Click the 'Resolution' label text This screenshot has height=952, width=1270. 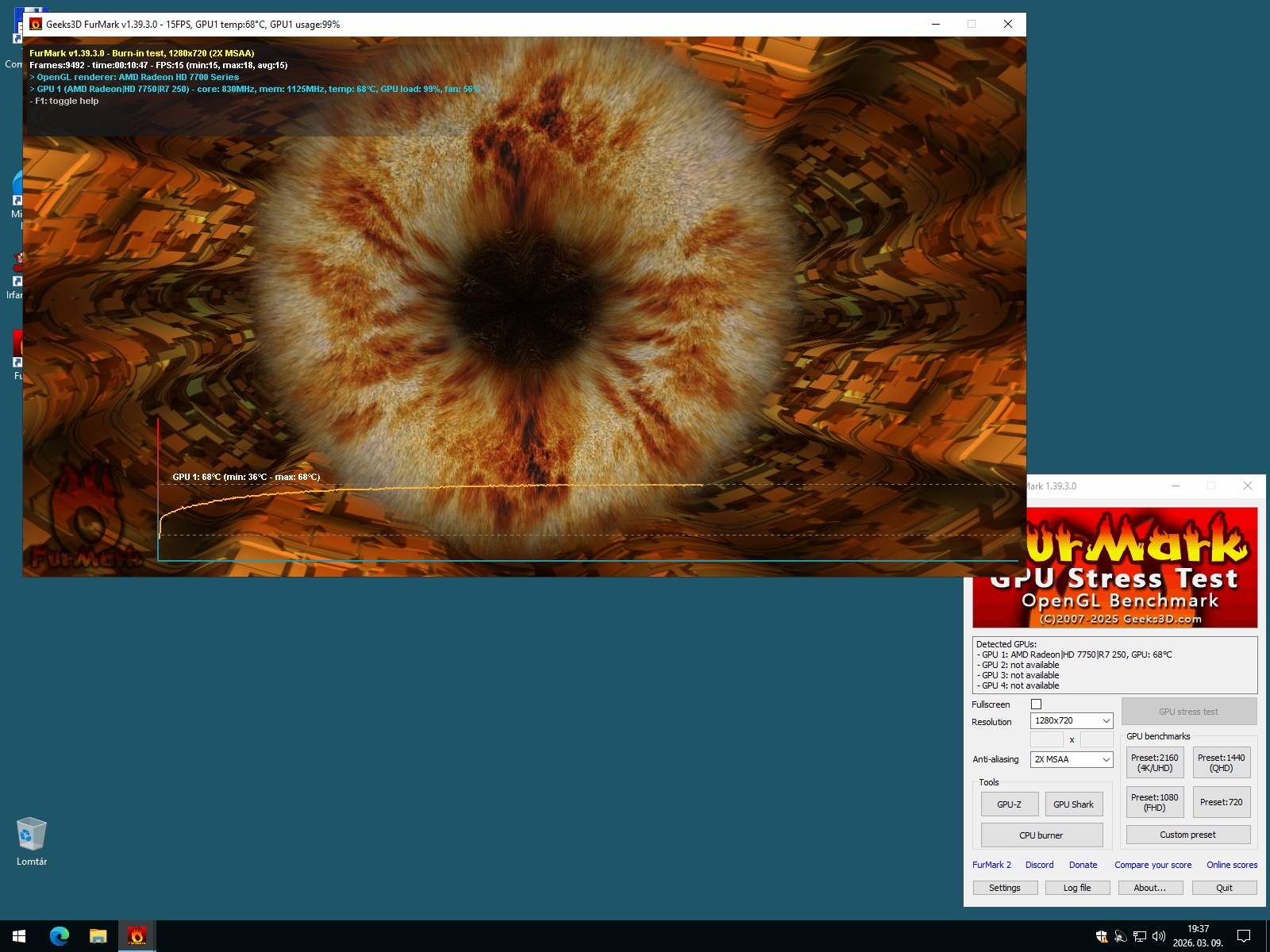pyautogui.click(x=991, y=722)
